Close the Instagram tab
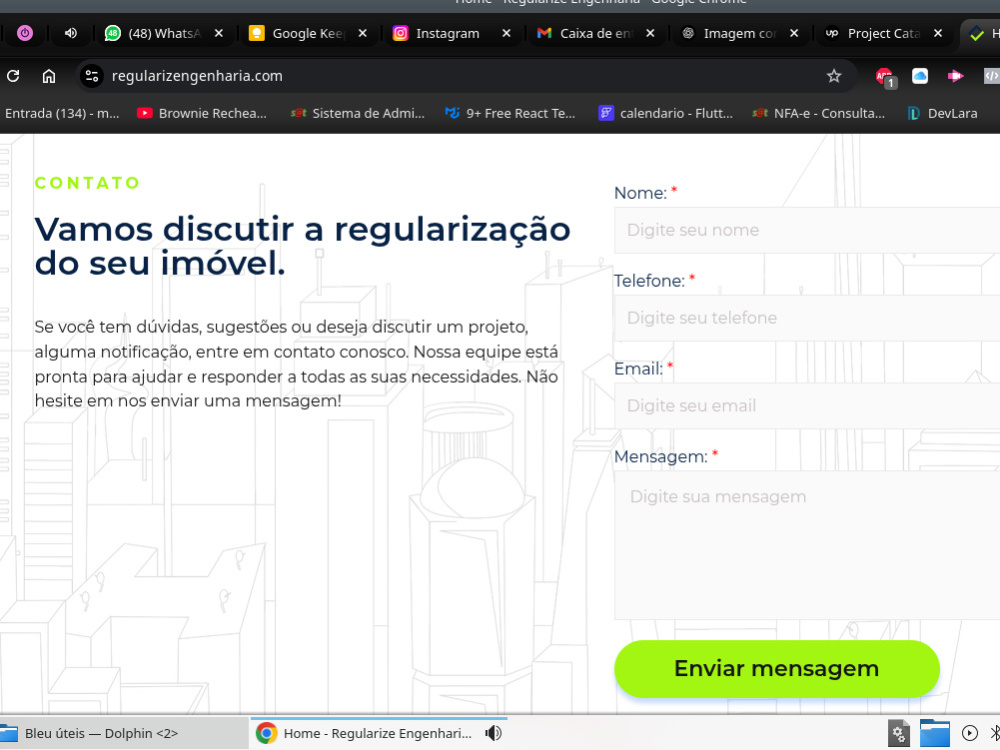1000x750 pixels. point(506,33)
